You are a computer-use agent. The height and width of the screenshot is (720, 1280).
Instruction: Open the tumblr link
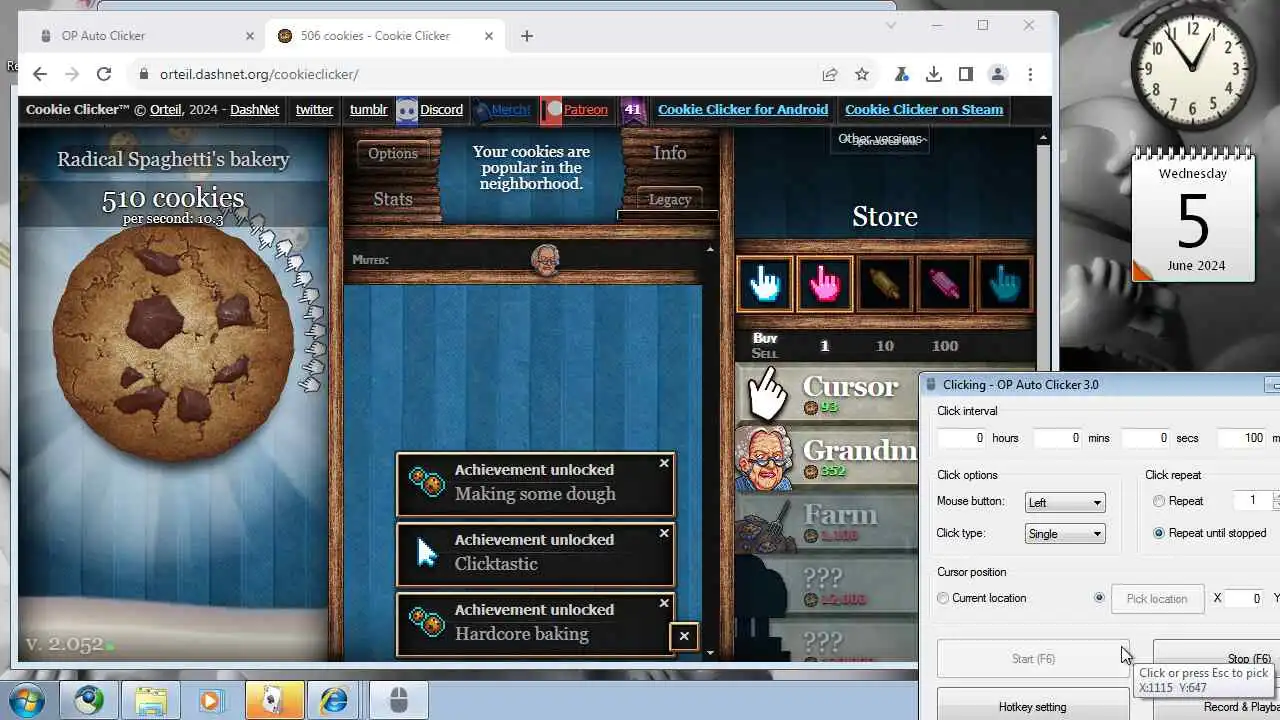(x=368, y=109)
